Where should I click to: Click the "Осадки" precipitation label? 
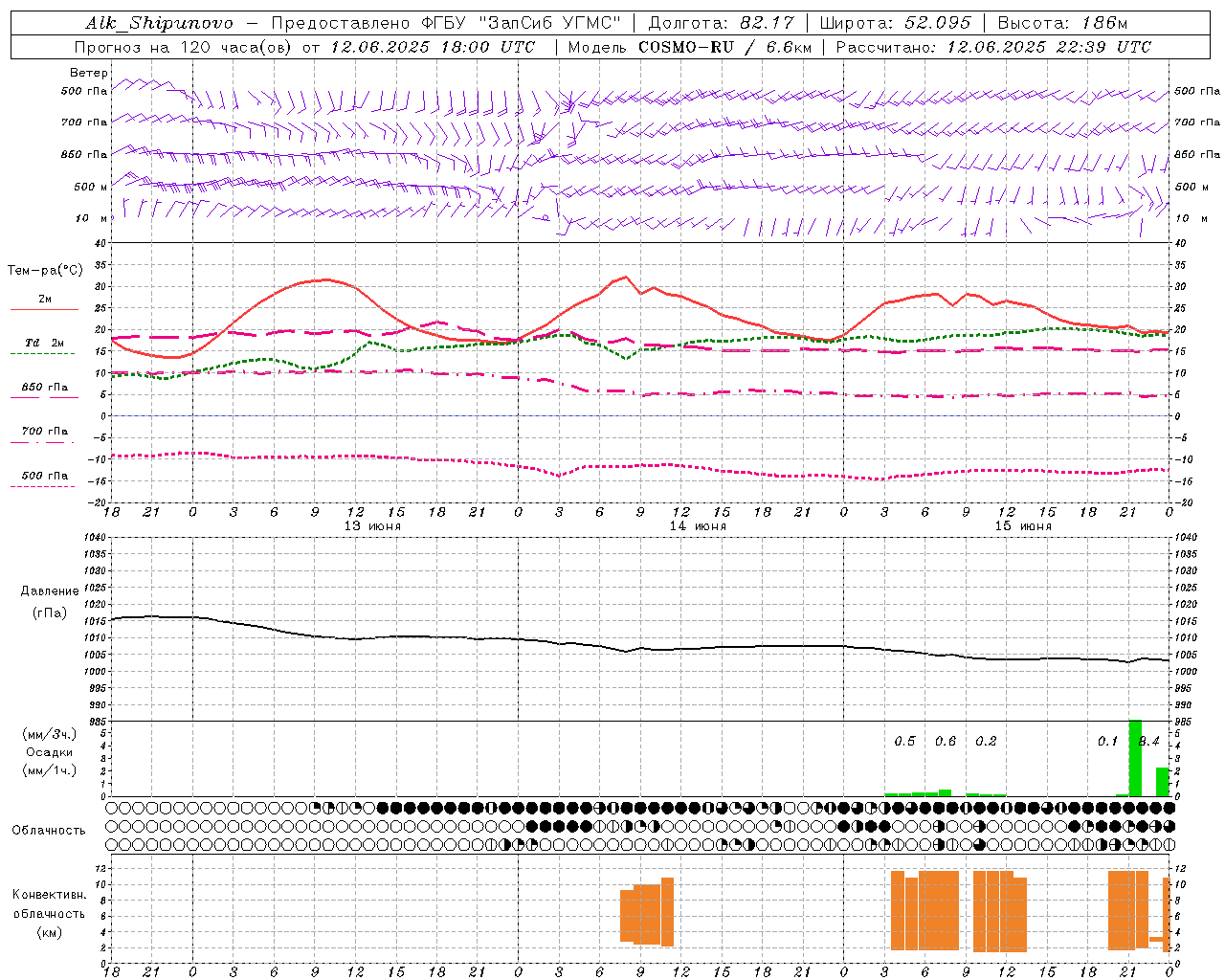tap(50, 753)
